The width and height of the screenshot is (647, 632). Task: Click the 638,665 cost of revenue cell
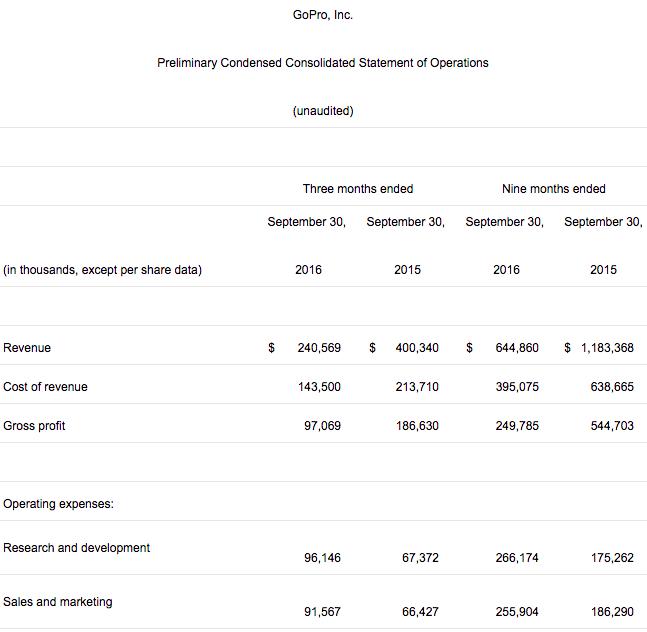[x=612, y=387]
